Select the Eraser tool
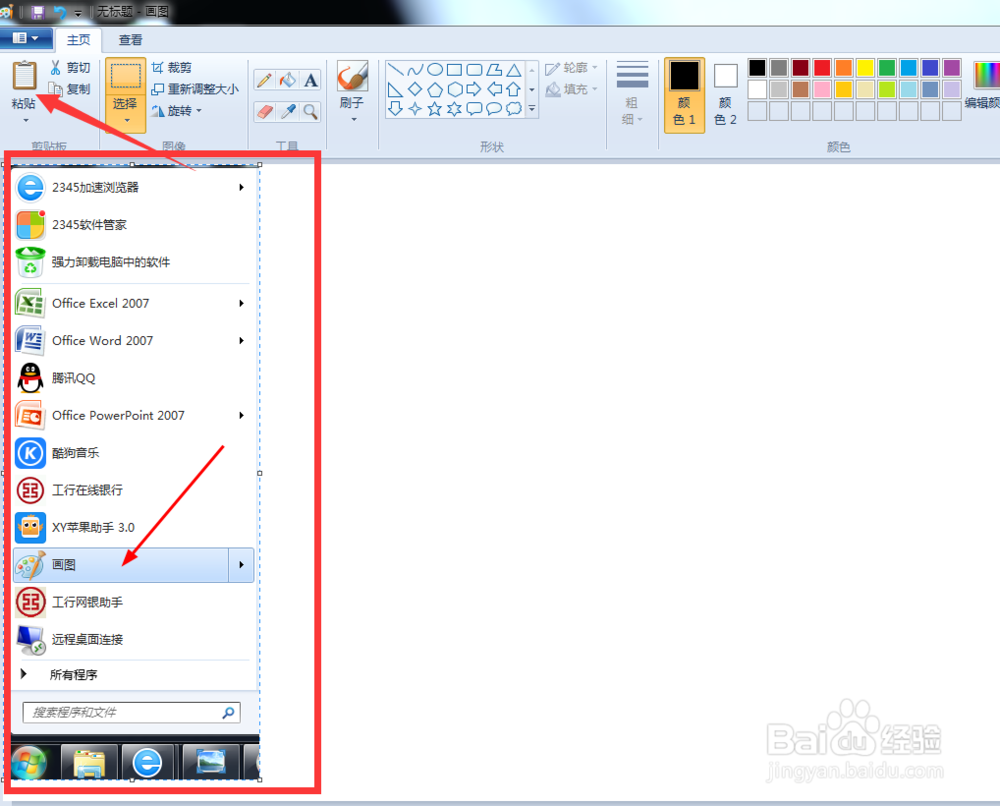1000x806 pixels. coord(265,112)
